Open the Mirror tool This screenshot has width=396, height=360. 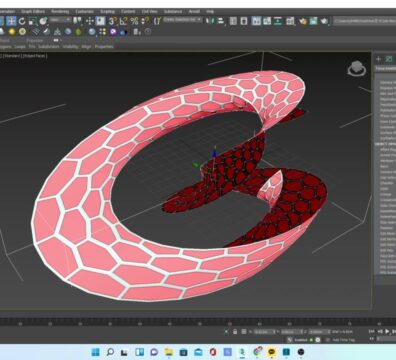pos(210,21)
